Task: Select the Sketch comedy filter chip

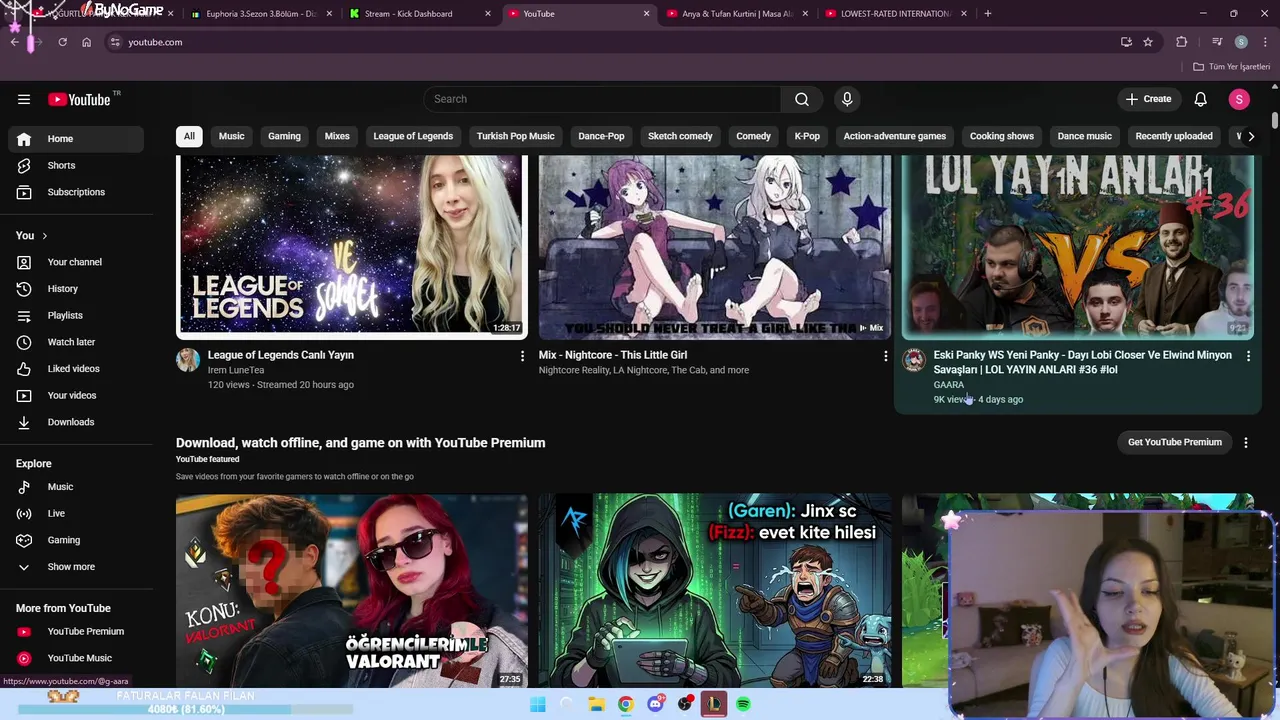Action: coord(680,136)
